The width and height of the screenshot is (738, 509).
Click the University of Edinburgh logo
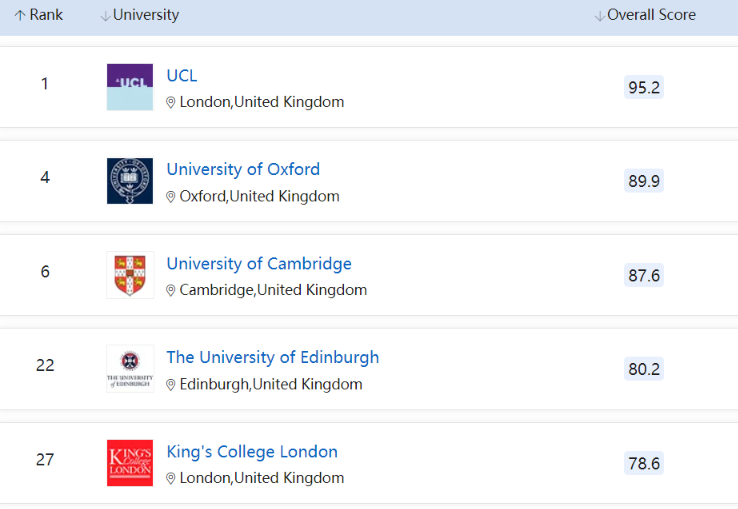coord(130,369)
